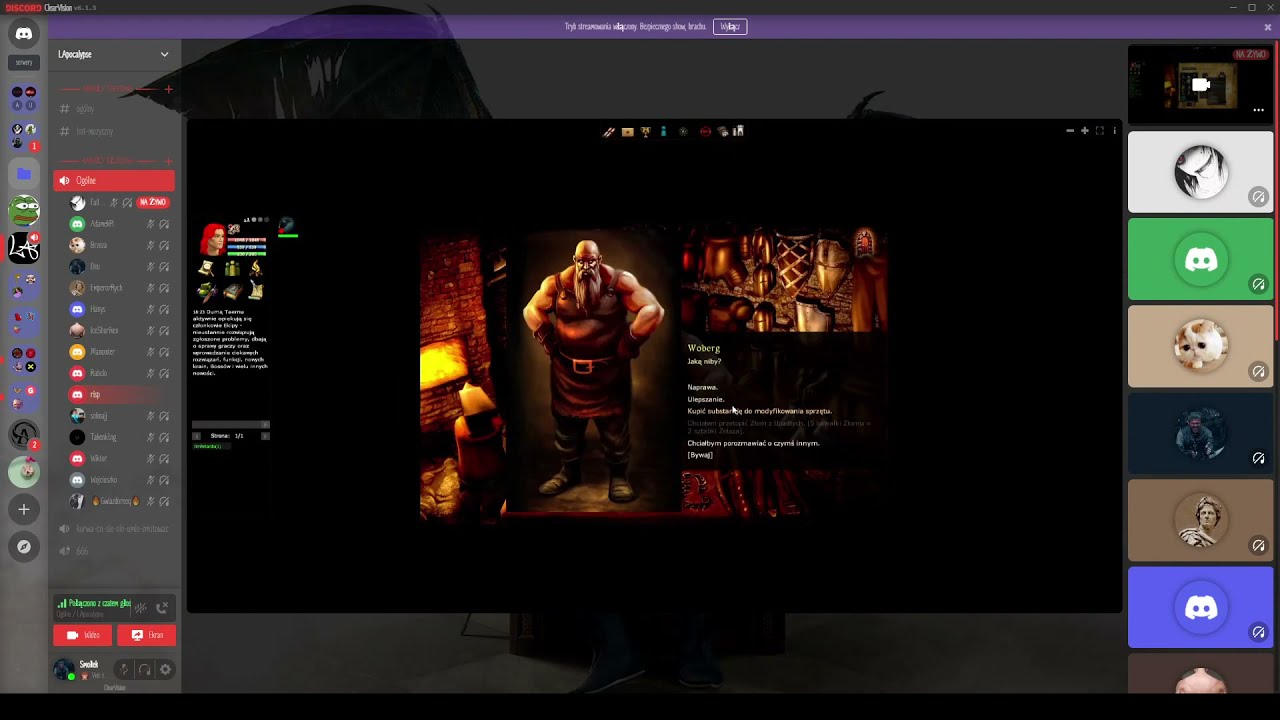The height and width of the screenshot is (720, 1280).
Task: Open the blue folder server icon
Action: tap(24, 174)
